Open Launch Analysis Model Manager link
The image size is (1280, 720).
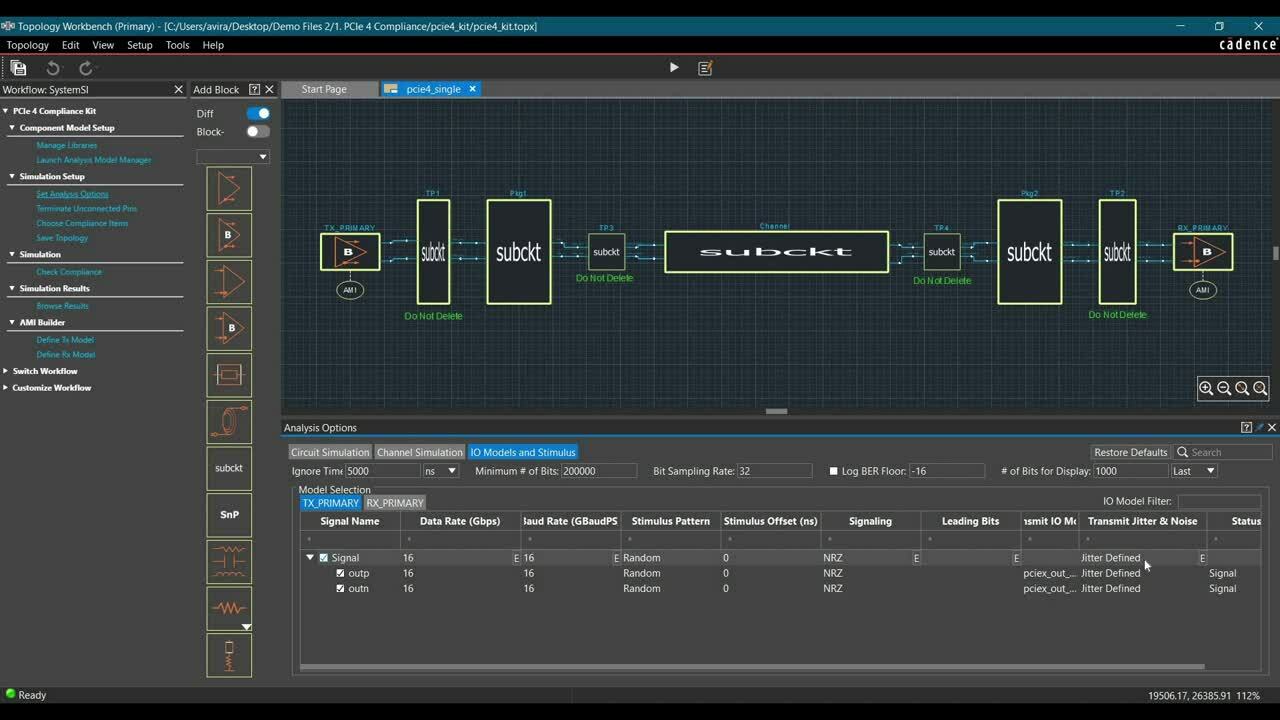click(x=94, y=160)
